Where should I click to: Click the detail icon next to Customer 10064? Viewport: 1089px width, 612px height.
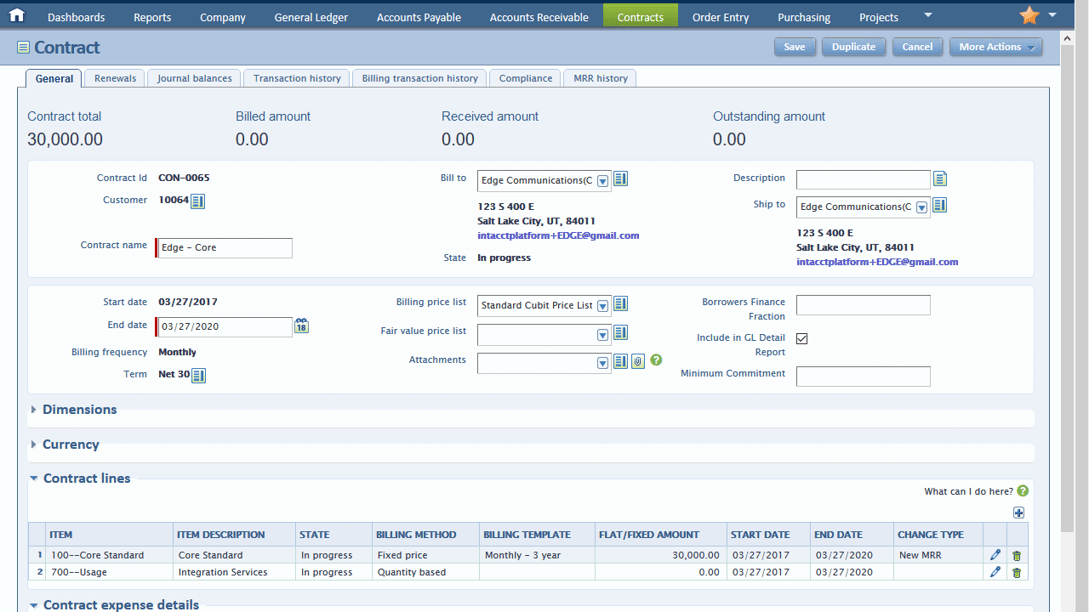(x=198, y=201)
